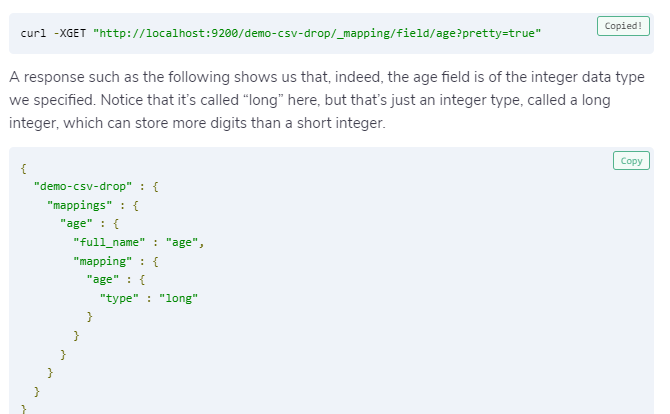Click the paragraph sentence starting "A response such"
Viewport: 670px width, 414px height.
click(327, 100)
